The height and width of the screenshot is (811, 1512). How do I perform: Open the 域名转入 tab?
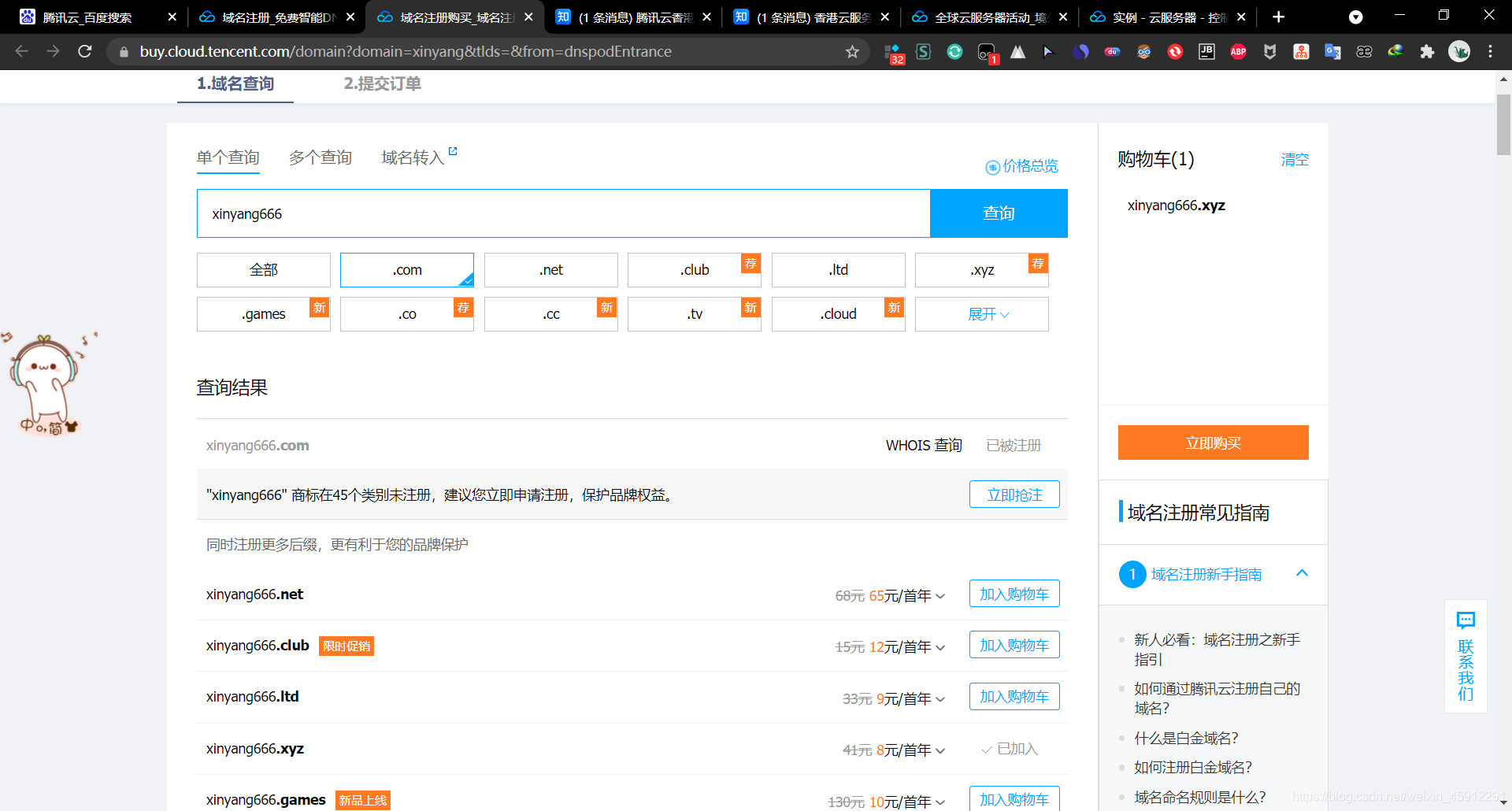[x=413, y=157]
